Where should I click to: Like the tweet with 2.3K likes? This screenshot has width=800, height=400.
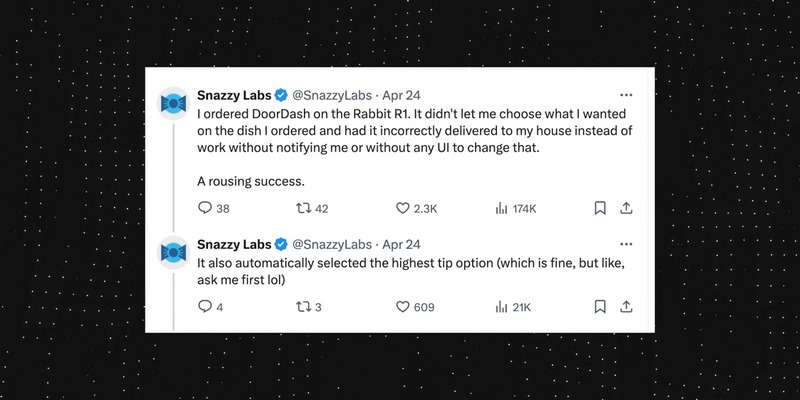(404, 209)
